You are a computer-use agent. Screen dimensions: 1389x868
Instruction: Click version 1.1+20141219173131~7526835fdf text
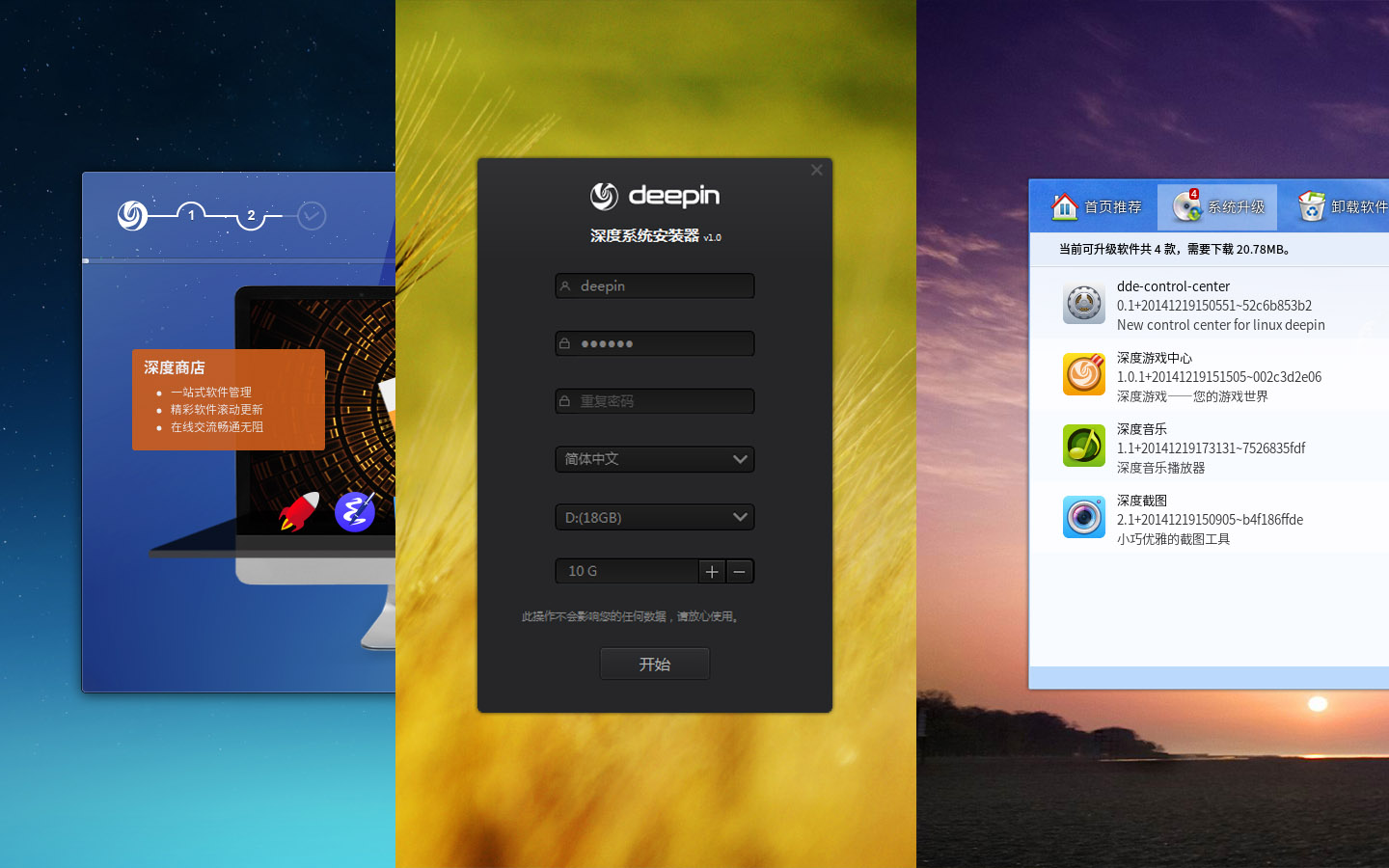coord(1212,448)
